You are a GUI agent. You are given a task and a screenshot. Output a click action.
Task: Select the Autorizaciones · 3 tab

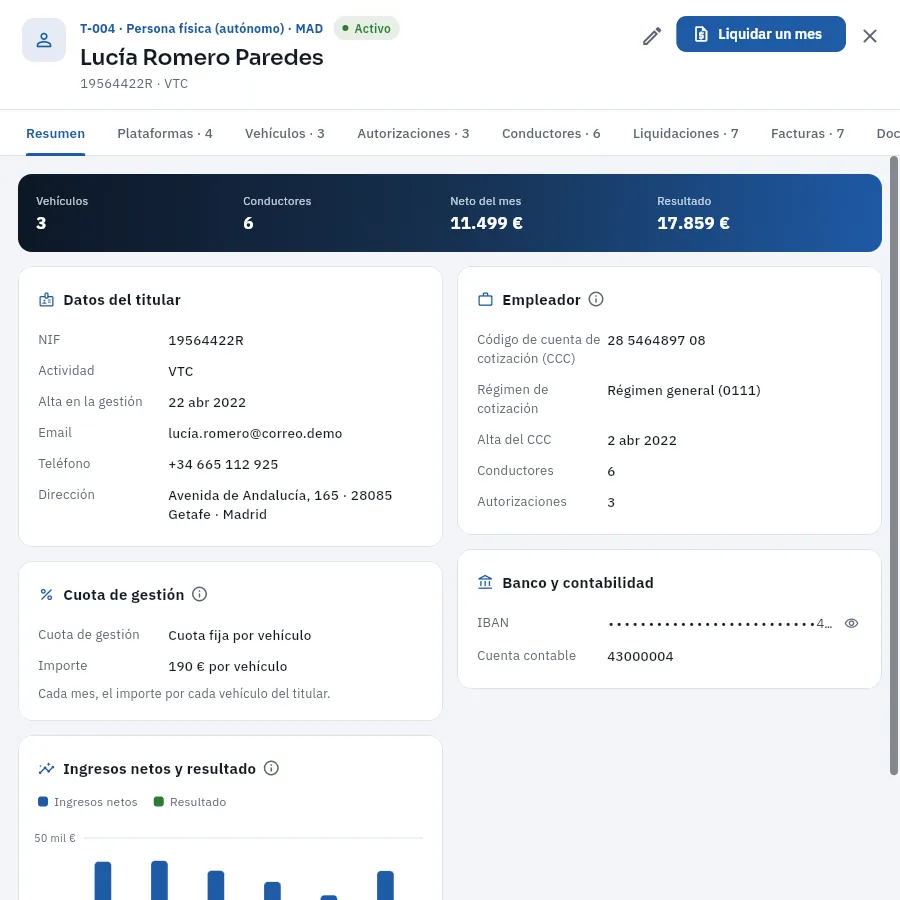point(413,134)
